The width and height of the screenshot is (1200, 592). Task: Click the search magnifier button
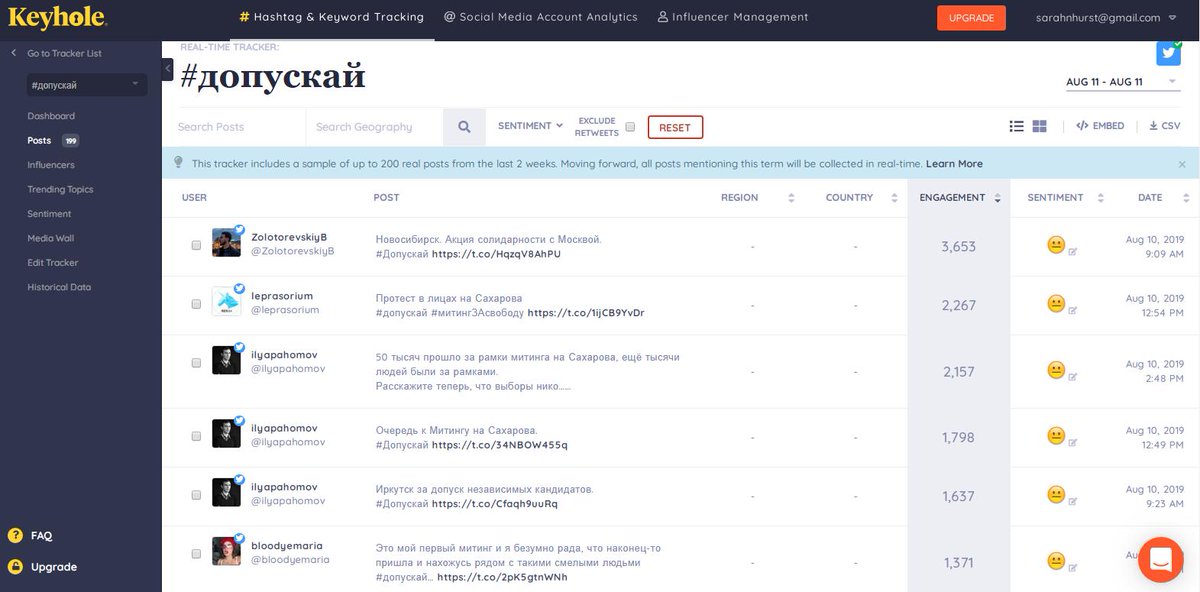pos(464,127)
